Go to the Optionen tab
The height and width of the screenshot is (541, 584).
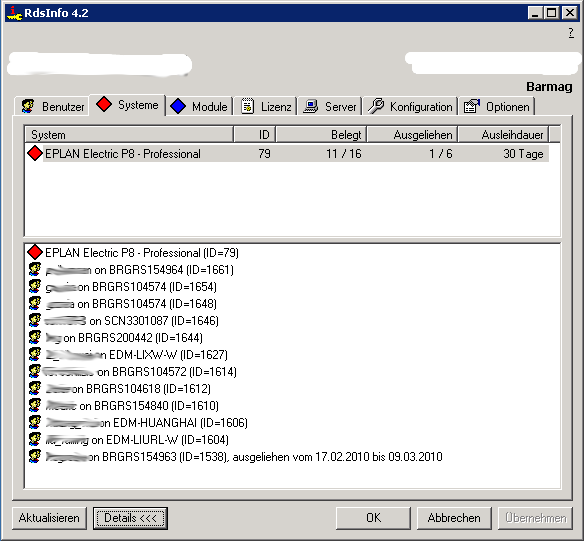497,106
